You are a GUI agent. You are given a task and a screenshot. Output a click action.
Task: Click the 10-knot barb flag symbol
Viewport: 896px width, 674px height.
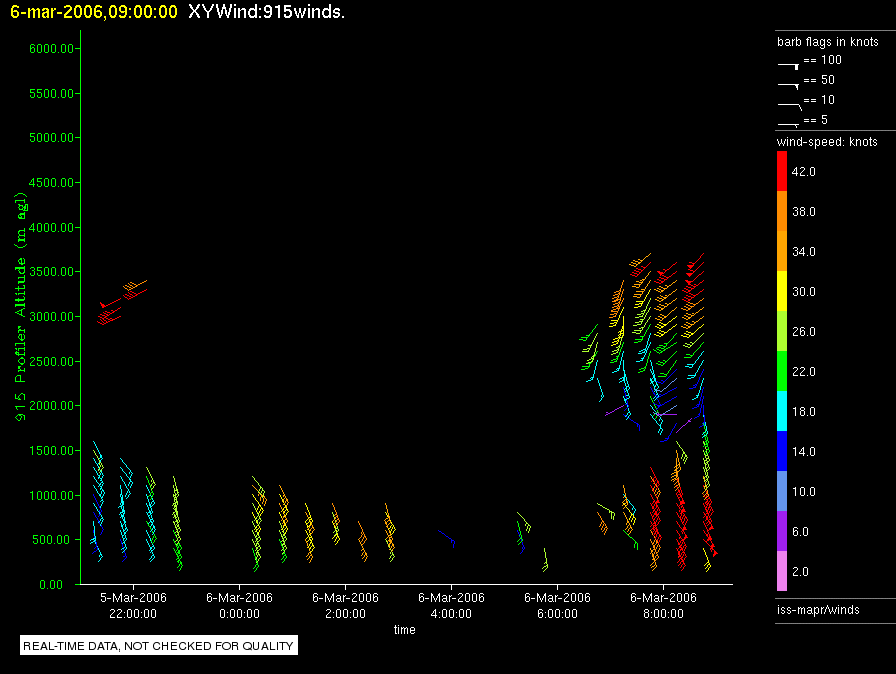click(x=789, y=103)
